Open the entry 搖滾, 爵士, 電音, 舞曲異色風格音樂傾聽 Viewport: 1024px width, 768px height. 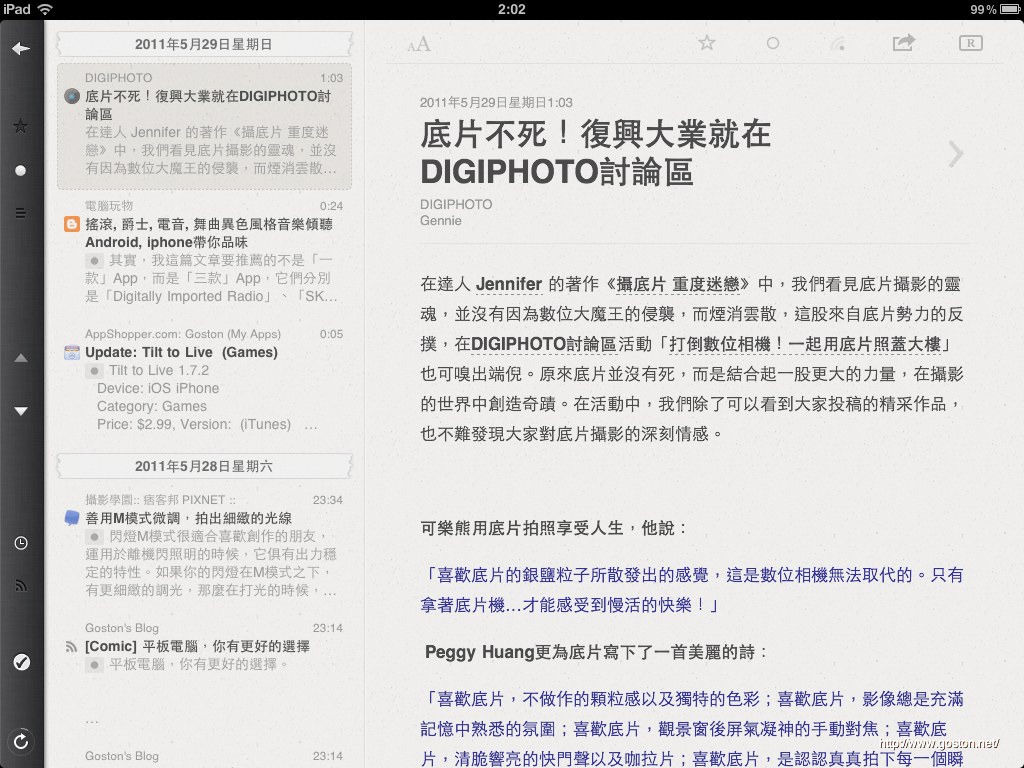tap(204, 251)
